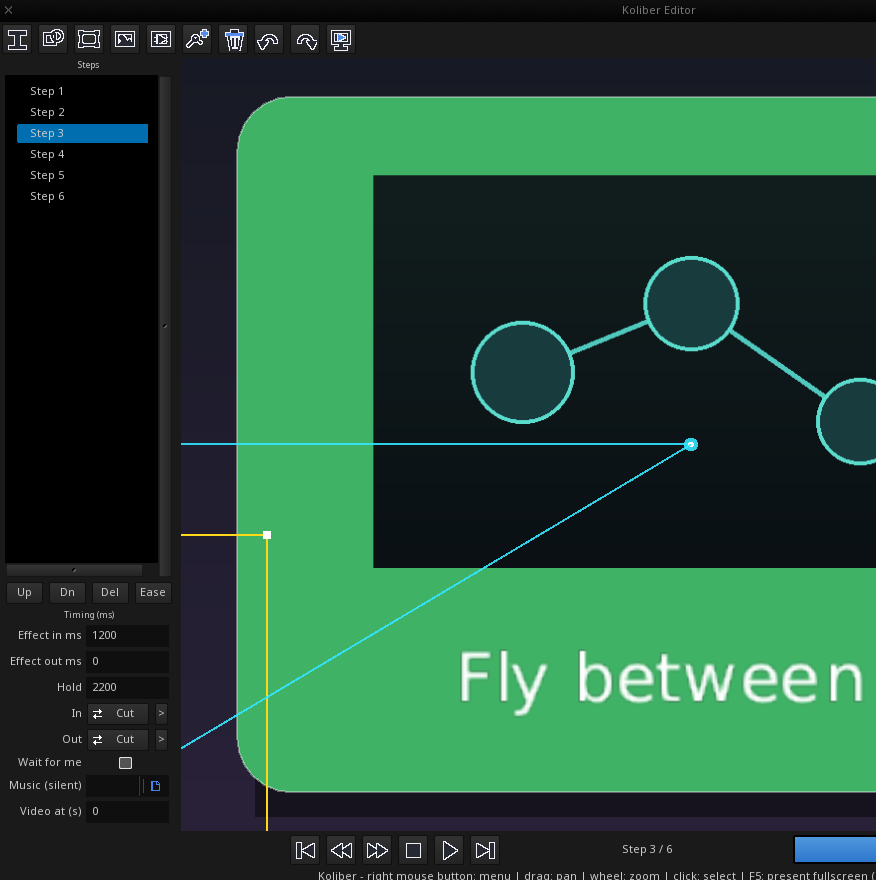Click the redo arrow icon
Image resolution: width=876 pixels, height=880 pixels.
pyautogui.click(x=305, y=39)
